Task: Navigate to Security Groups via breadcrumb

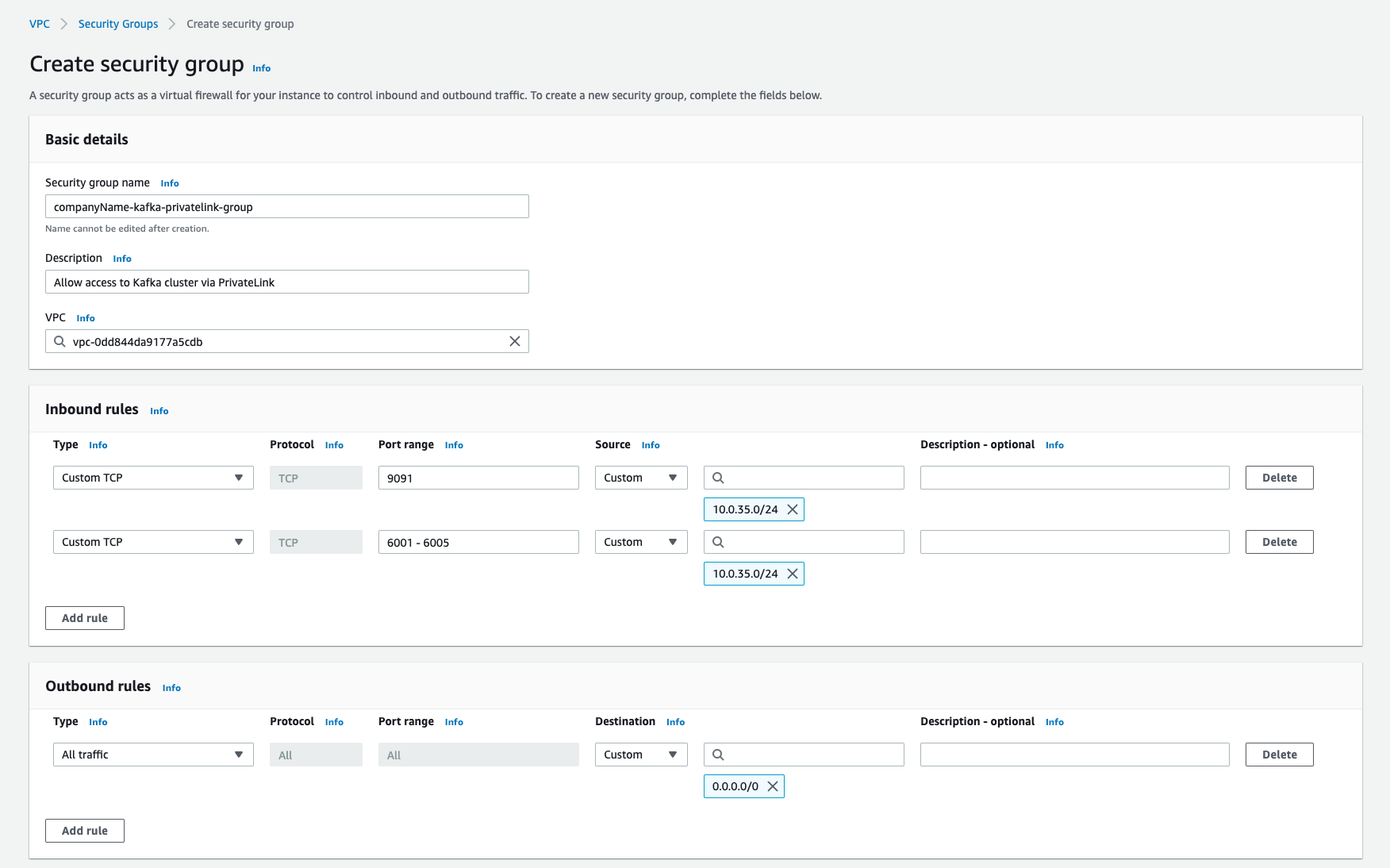Action: click(x=117, y=24)
